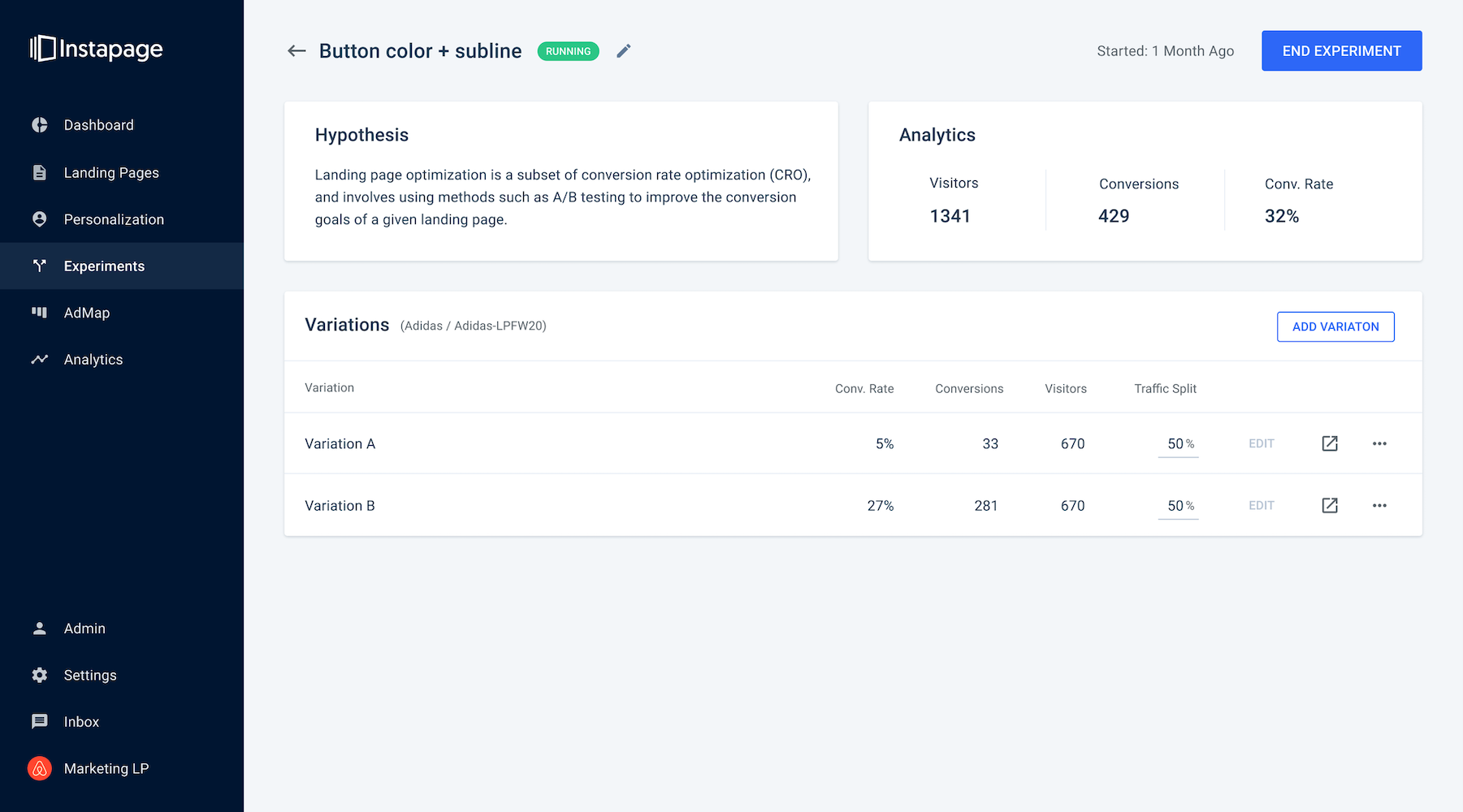The image size is (1463, 812).
Task: Click the Settings gear icon
Action: [x=40, y=675]
